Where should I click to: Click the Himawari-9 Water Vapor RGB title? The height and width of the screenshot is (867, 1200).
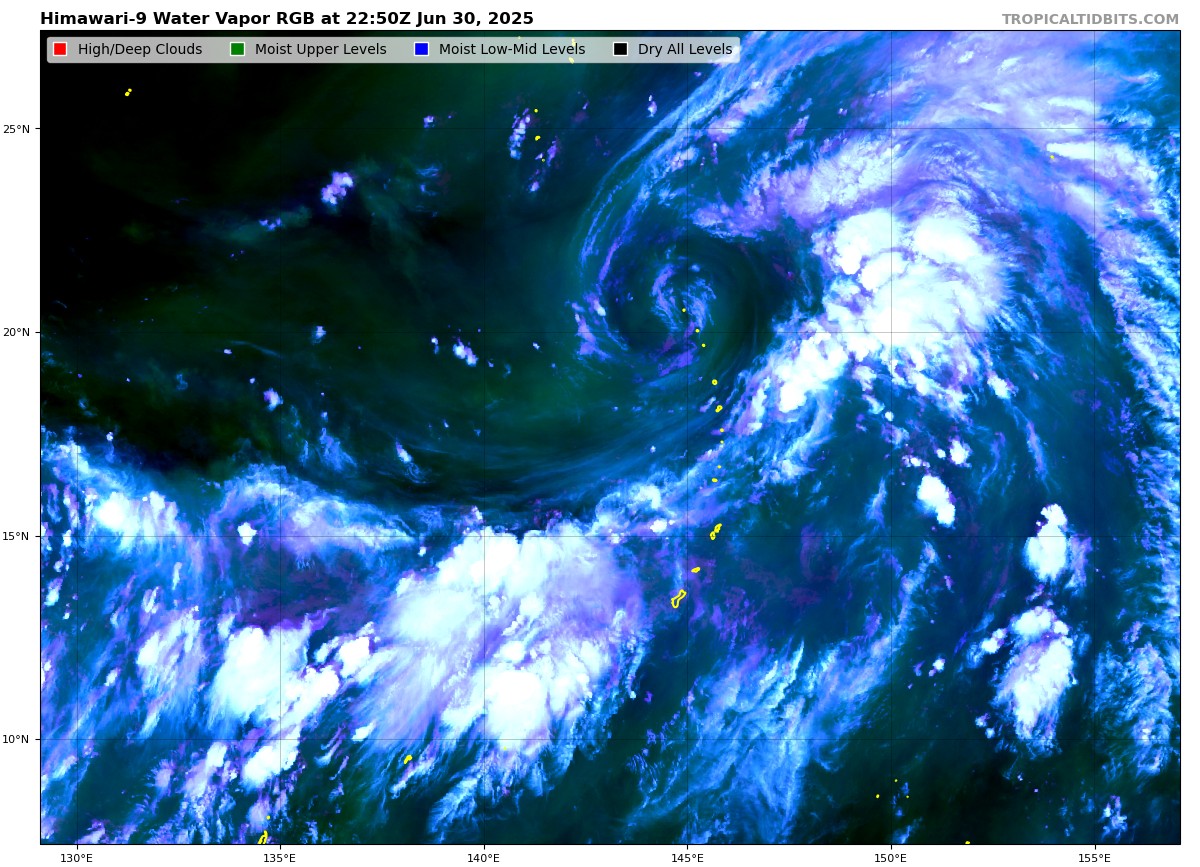[287, 19]
